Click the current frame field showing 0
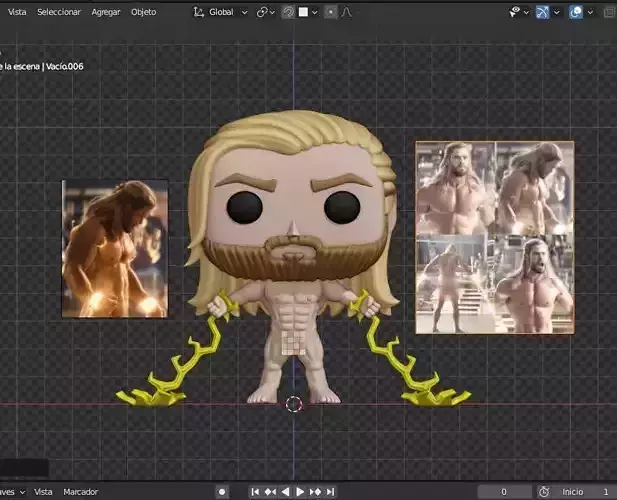Viewport: 617px width, 500px height. (x=504, y=492)
